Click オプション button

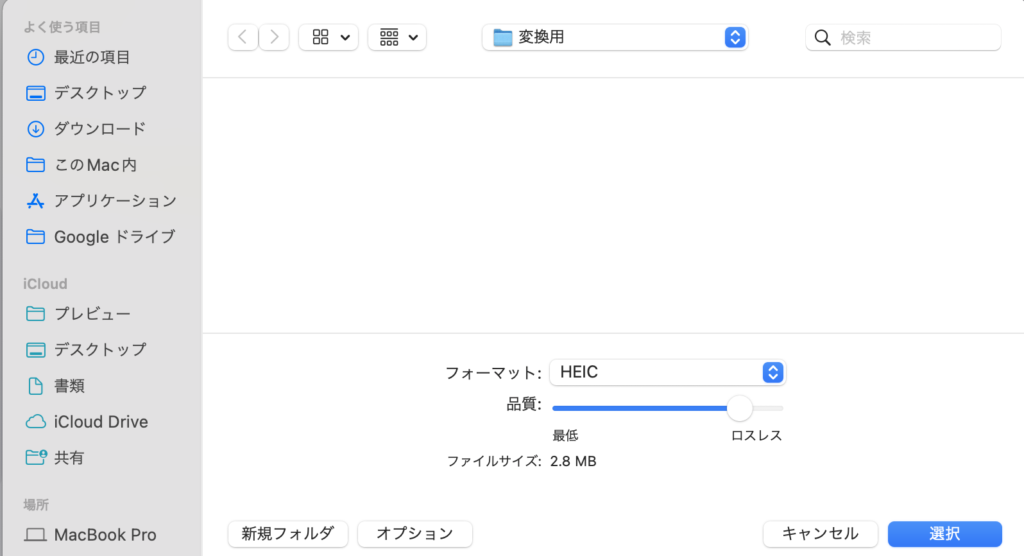pos(415,534)
